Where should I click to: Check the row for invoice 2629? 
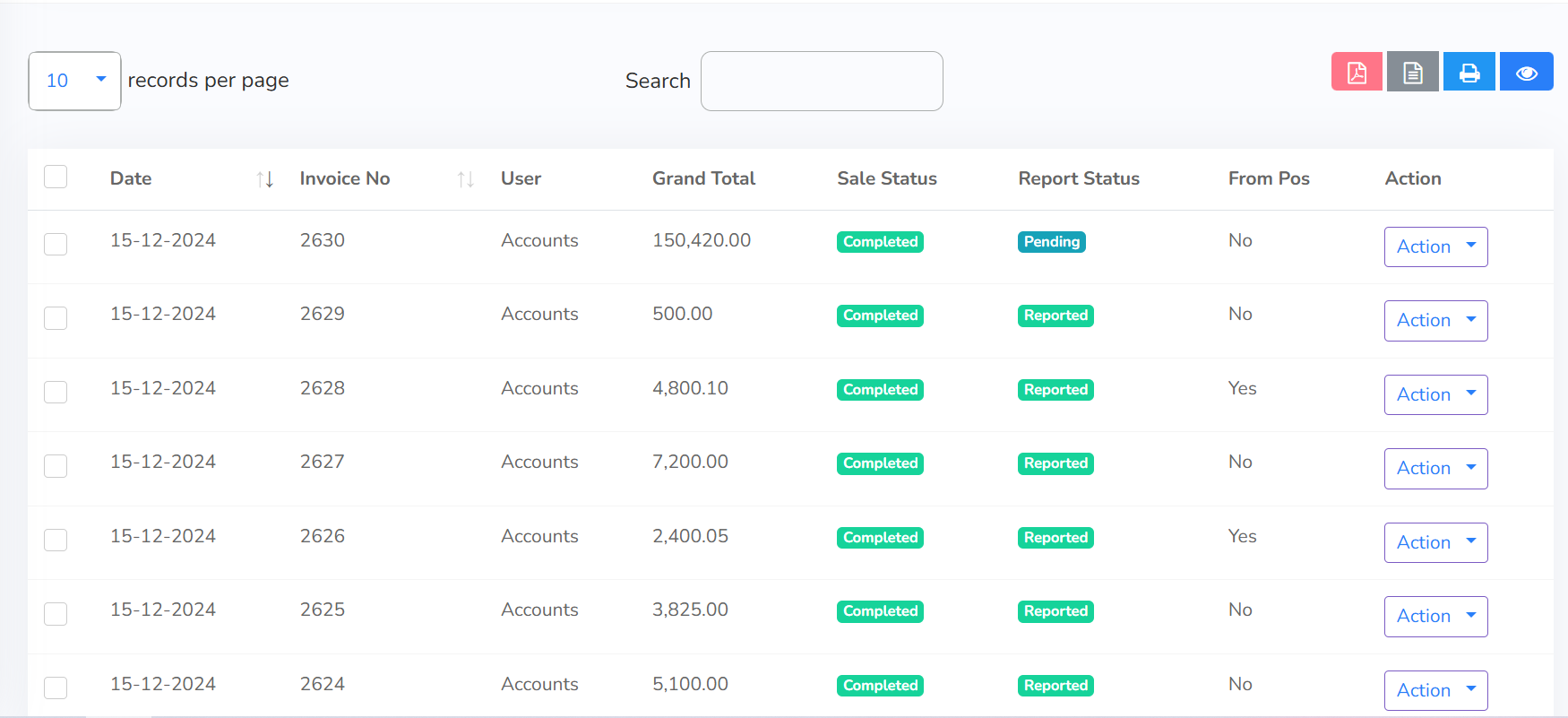point(56,318)
